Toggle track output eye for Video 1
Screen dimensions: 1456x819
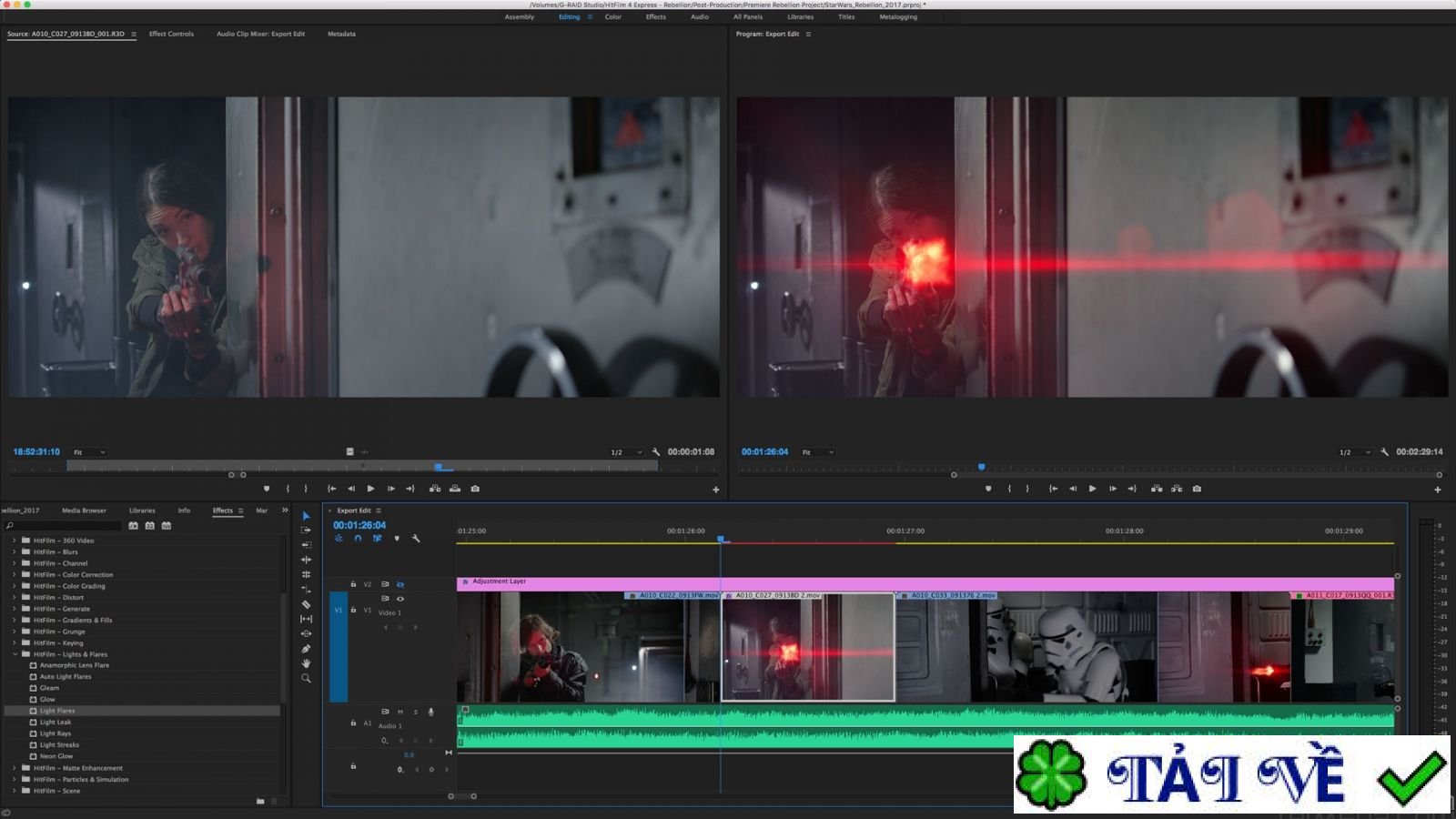click(x=400, y=599)
